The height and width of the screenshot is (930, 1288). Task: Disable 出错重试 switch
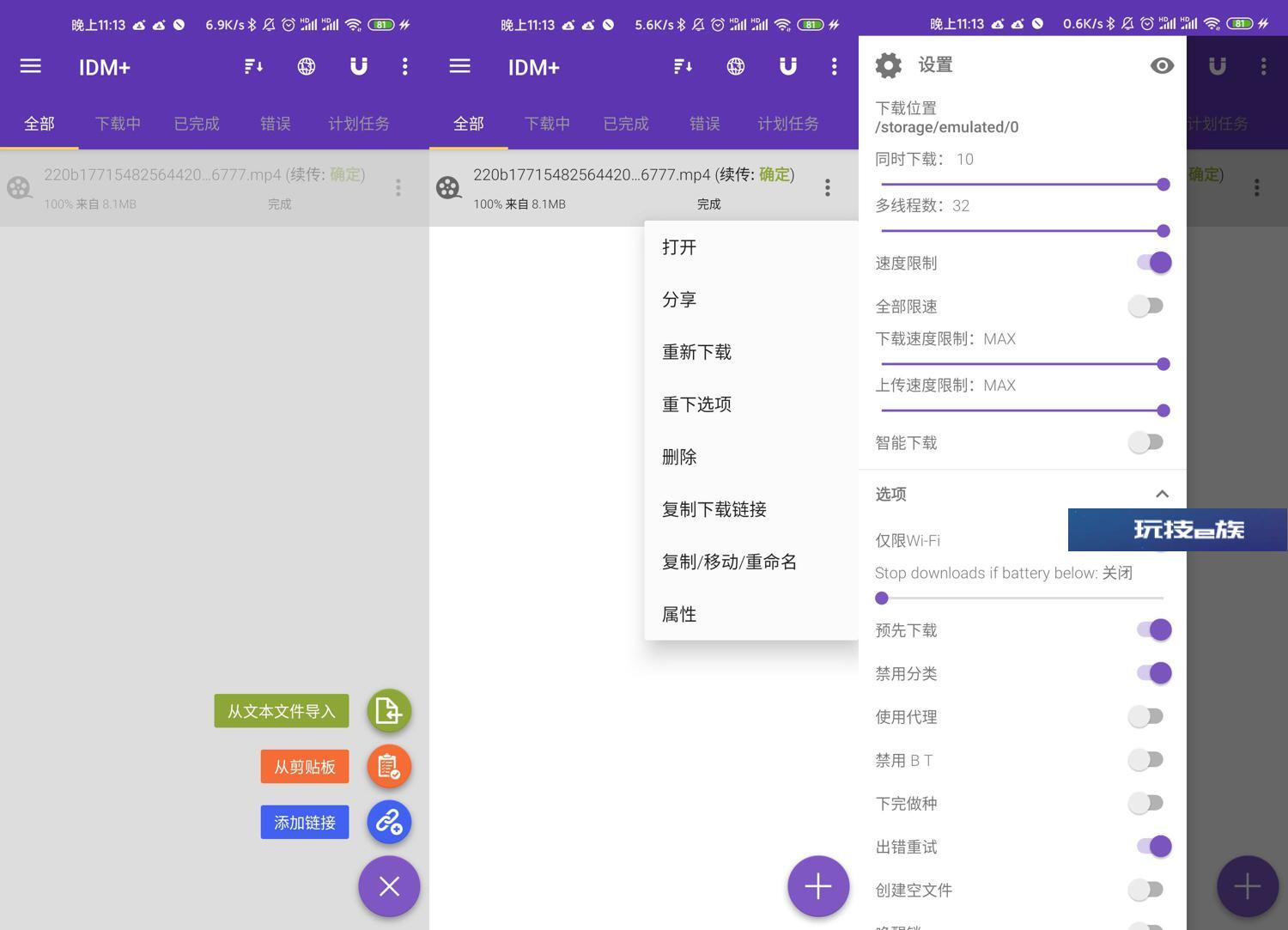point(1153,846)
